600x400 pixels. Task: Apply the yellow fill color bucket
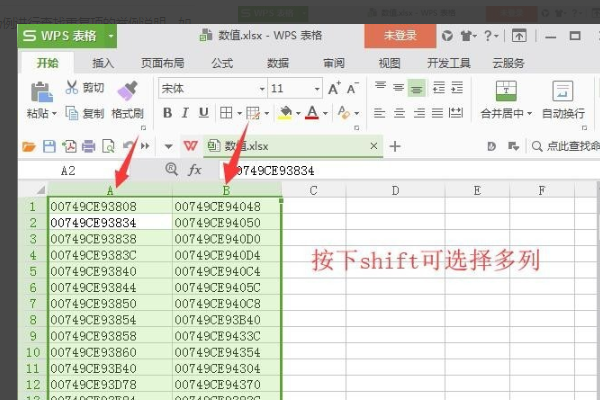pos(285,113)
